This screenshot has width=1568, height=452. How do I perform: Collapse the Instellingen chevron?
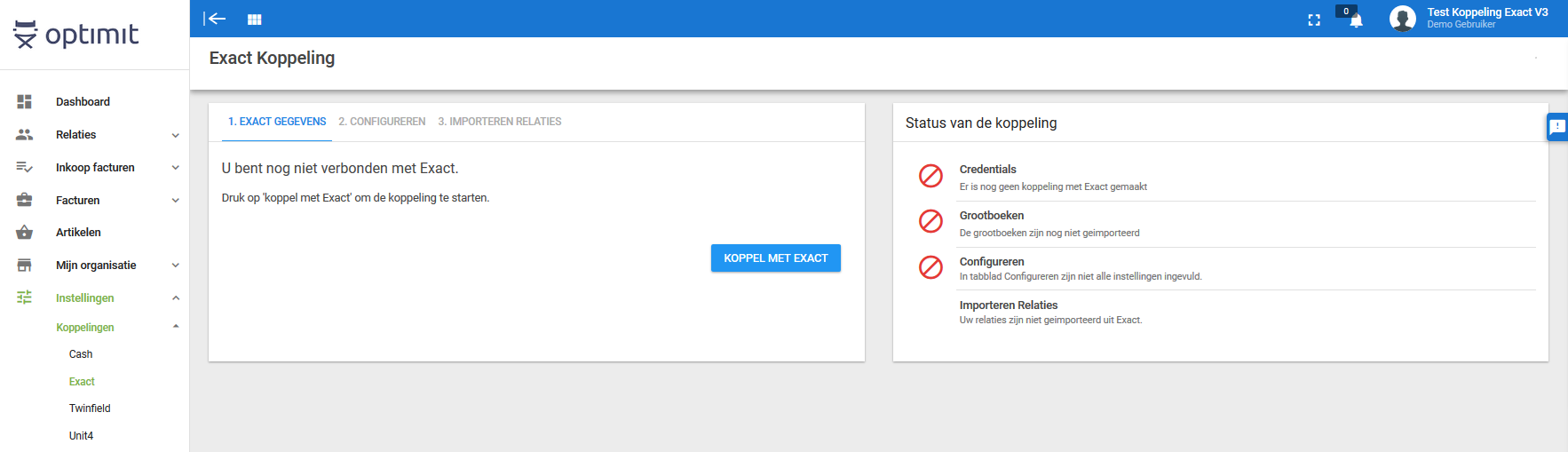(176, 298)
